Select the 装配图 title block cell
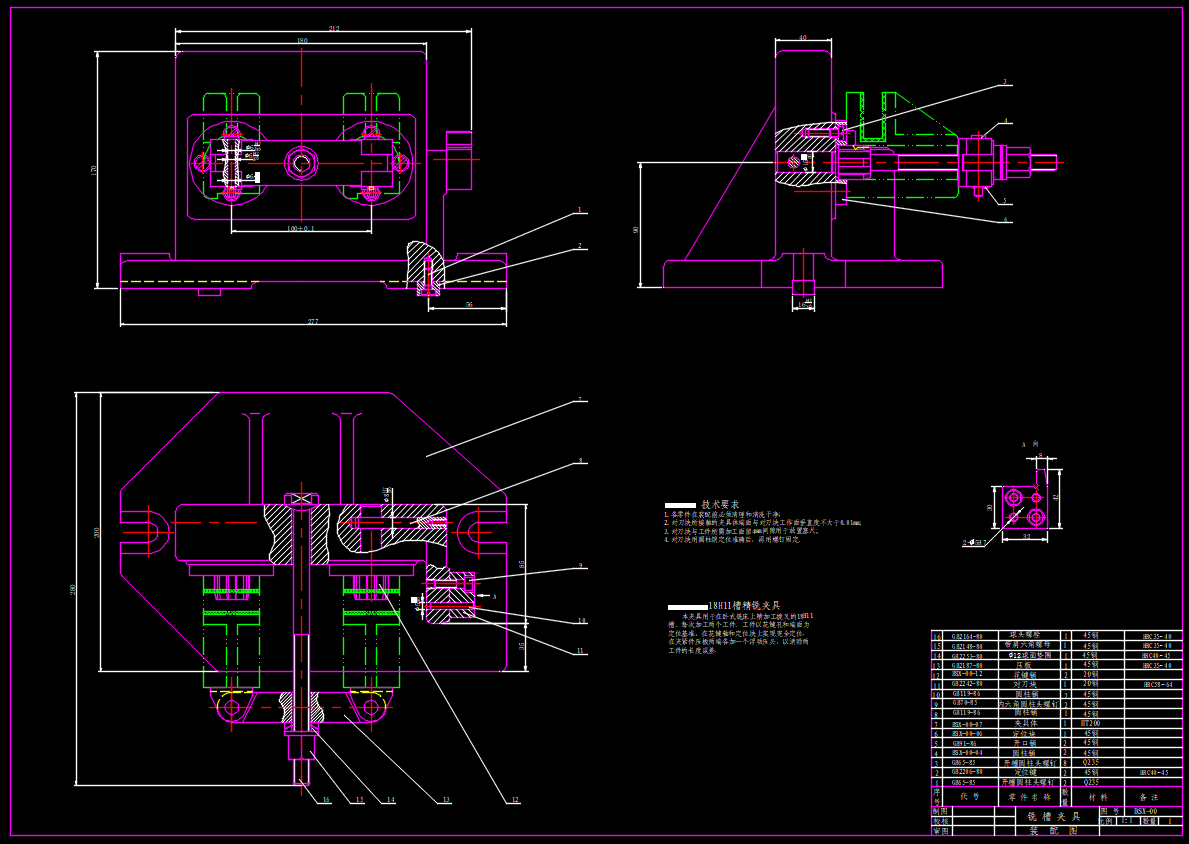This screenshot has width=1189, height=844. pos(1058,830)
